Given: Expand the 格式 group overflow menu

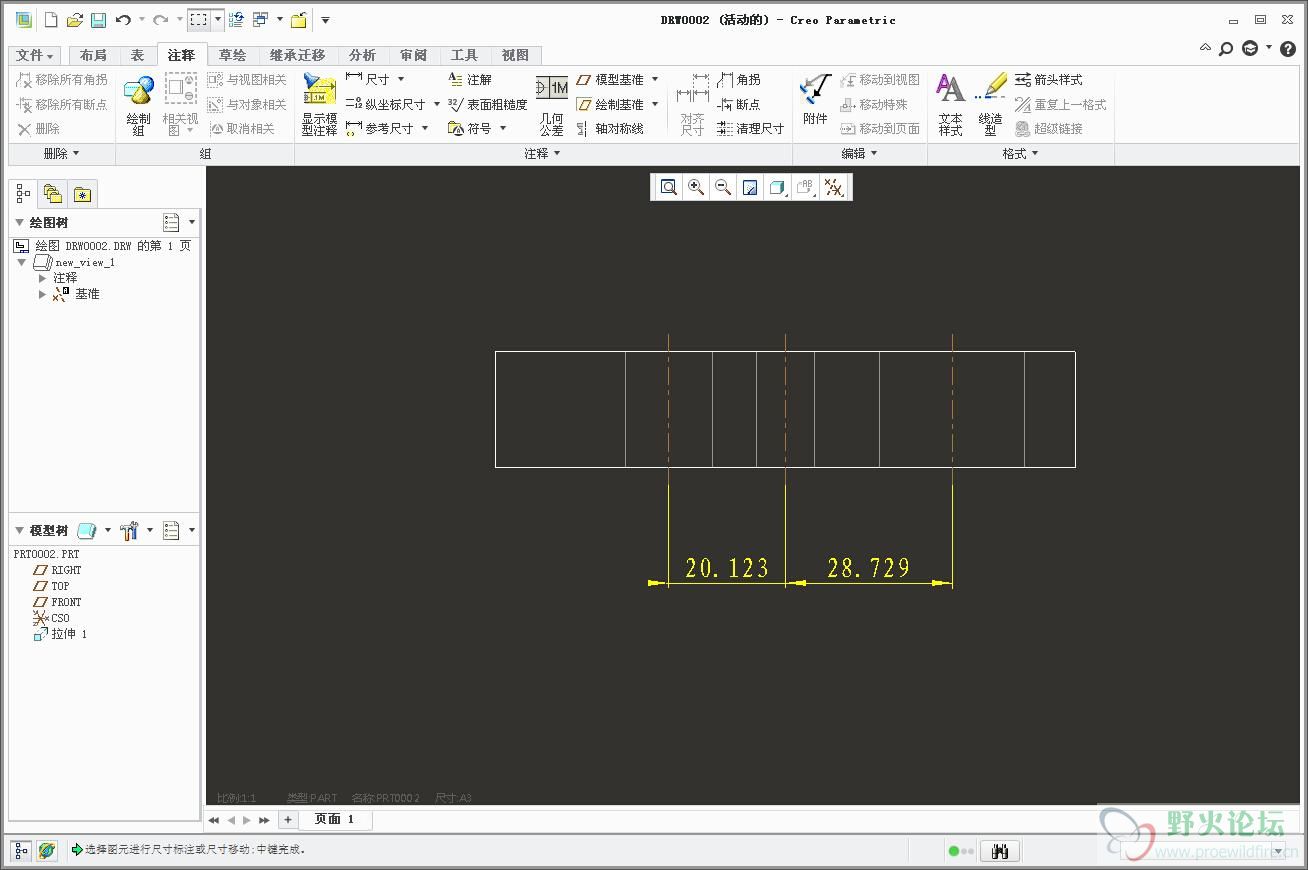Looking at the screenshot, I should pyautogui.click(x=1021, y=154).
